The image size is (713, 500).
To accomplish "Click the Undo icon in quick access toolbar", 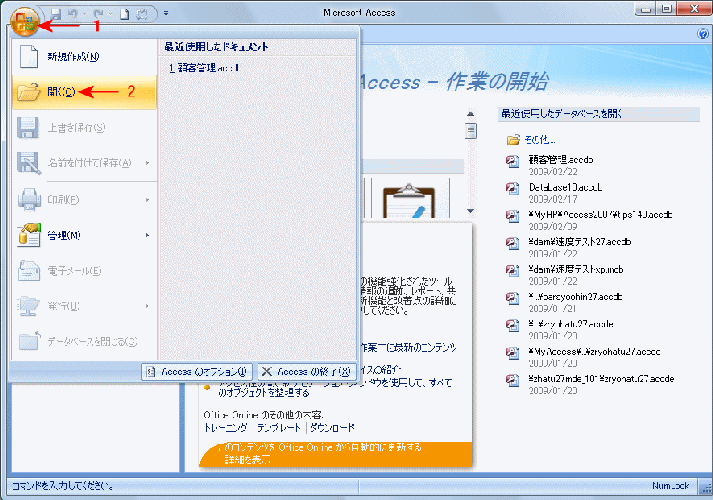I will click(73, 14).
